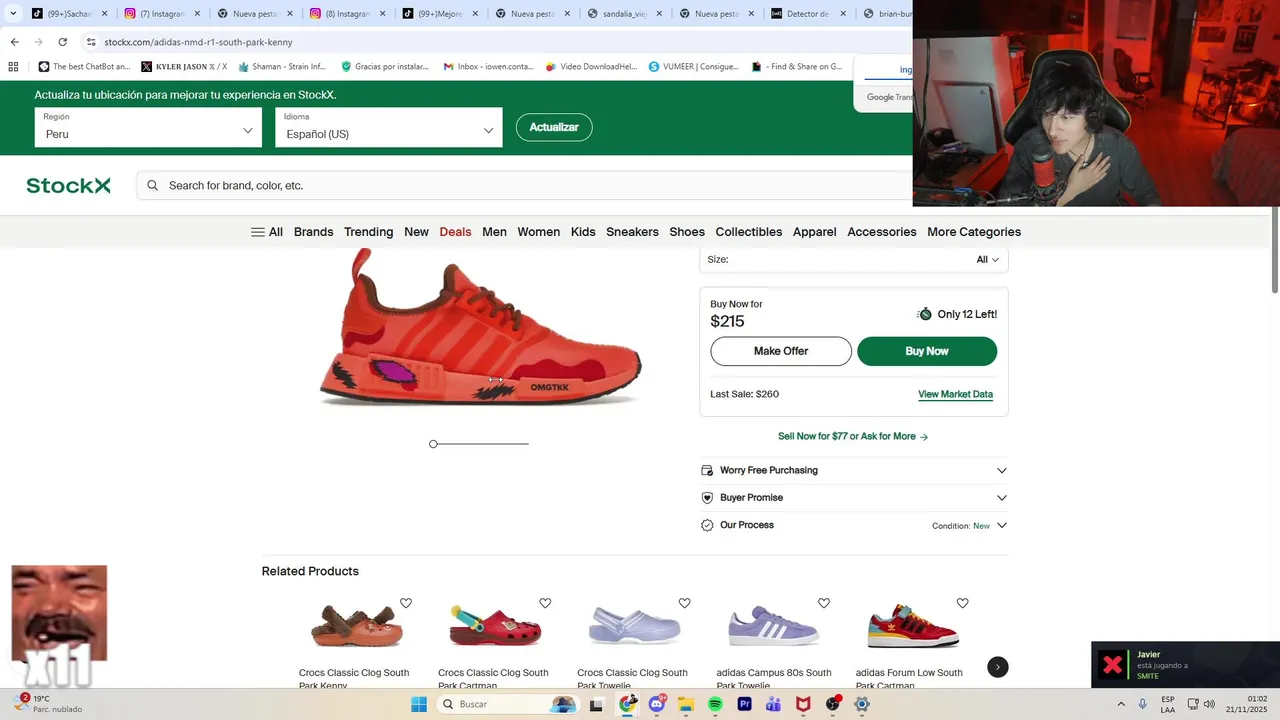Viewport: 1280px width, 720px height.
Task: Click the Actualizar button
Action: click(554, 127)
